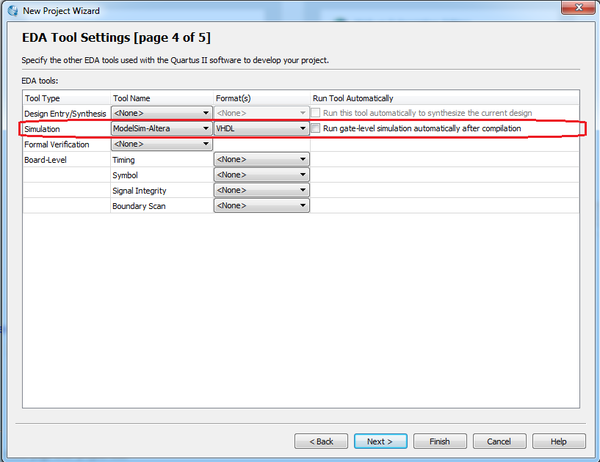
Task: Cancel the New Project Wizard
Action: click(499, 441)
